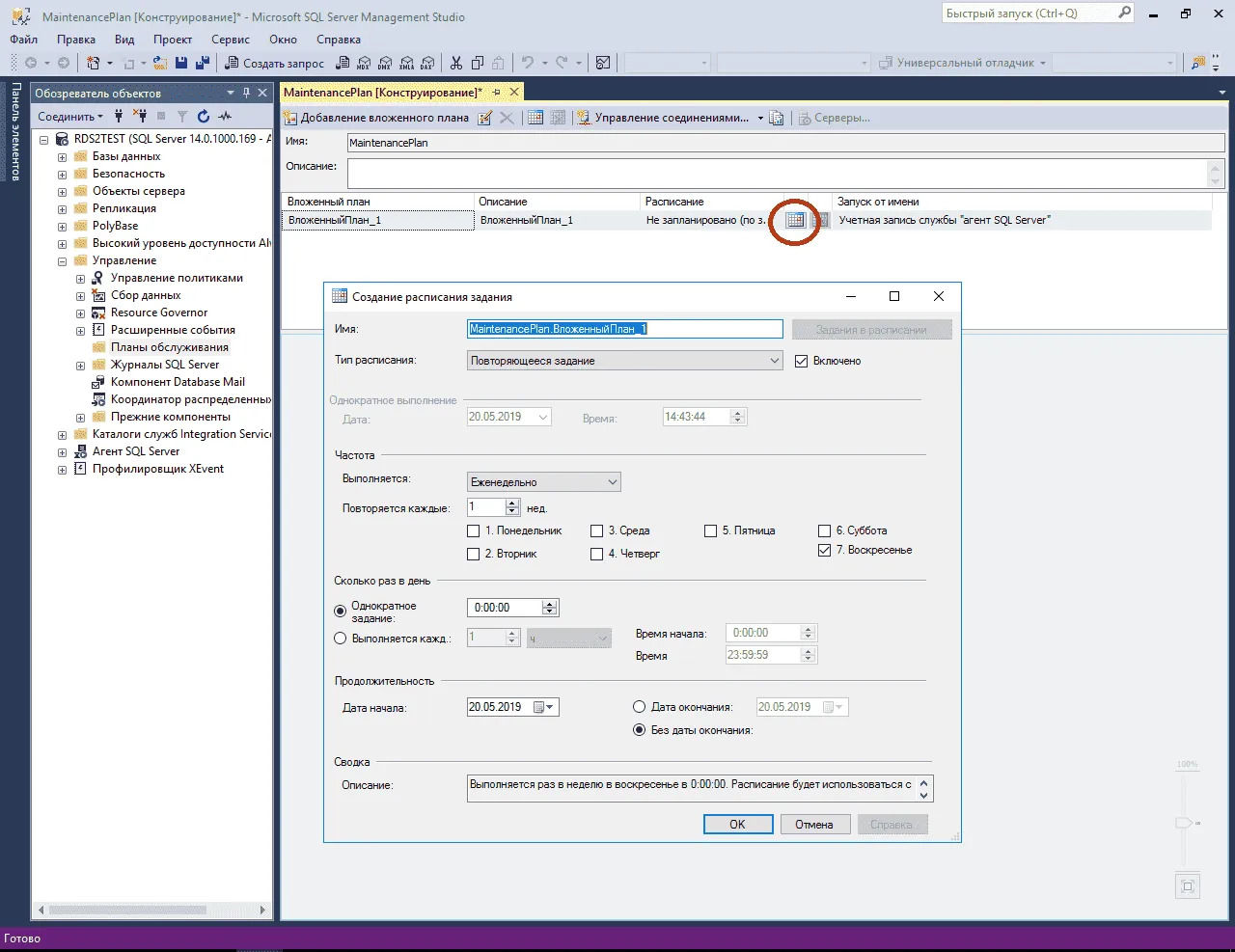Click the MDX query toolbar icon
Viewport: 1235px width, 952px height.
(x=363, y=63)
